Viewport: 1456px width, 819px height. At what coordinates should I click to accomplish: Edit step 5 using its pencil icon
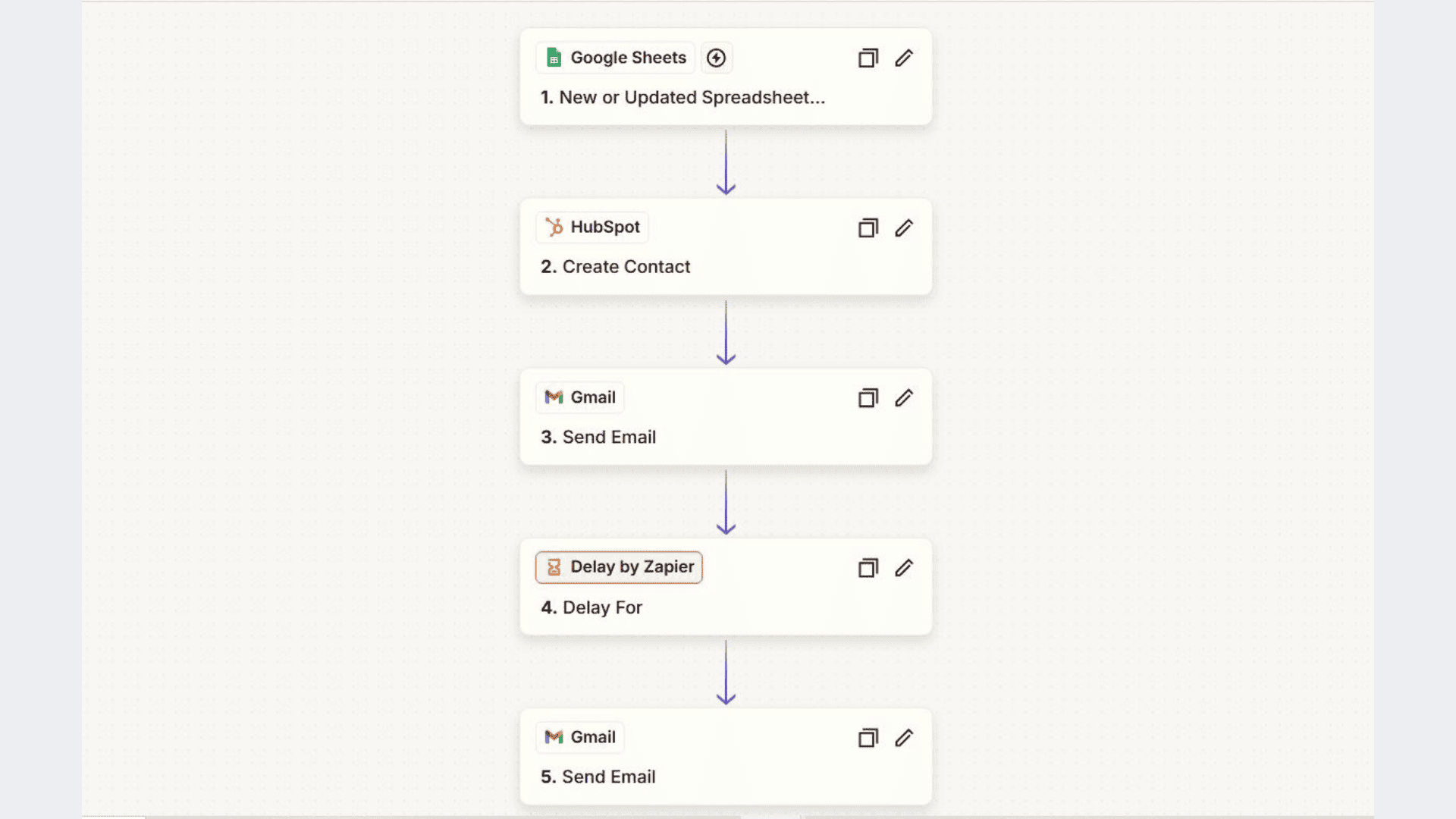coord(904,737)
